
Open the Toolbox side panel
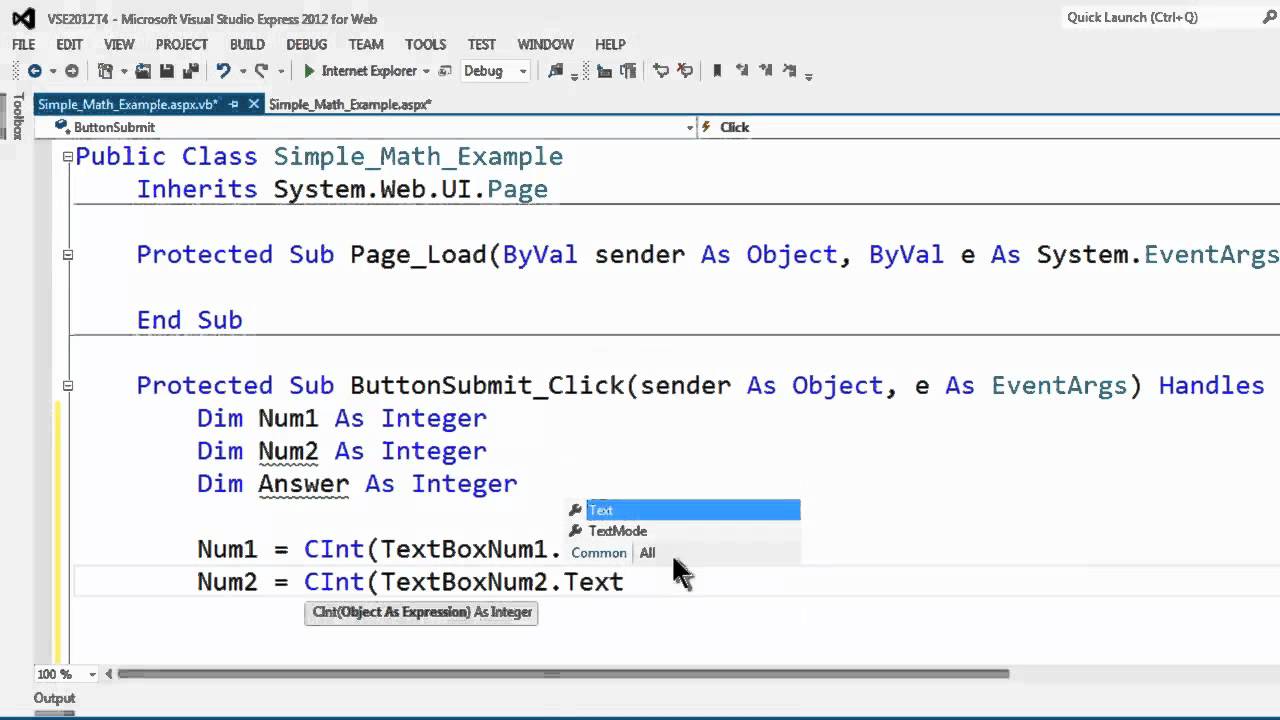pos(17,116)
